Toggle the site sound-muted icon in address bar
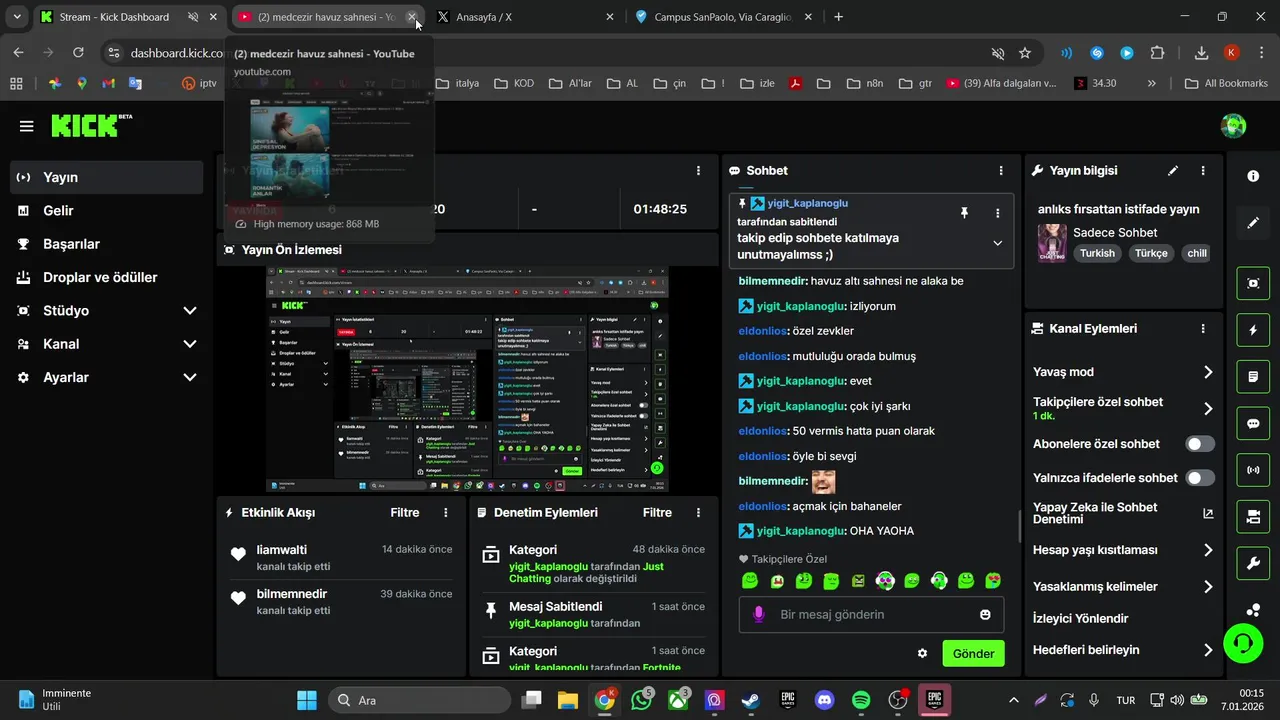The width and height of the screenshot is (1280, 720). click(x=997, y=53)
